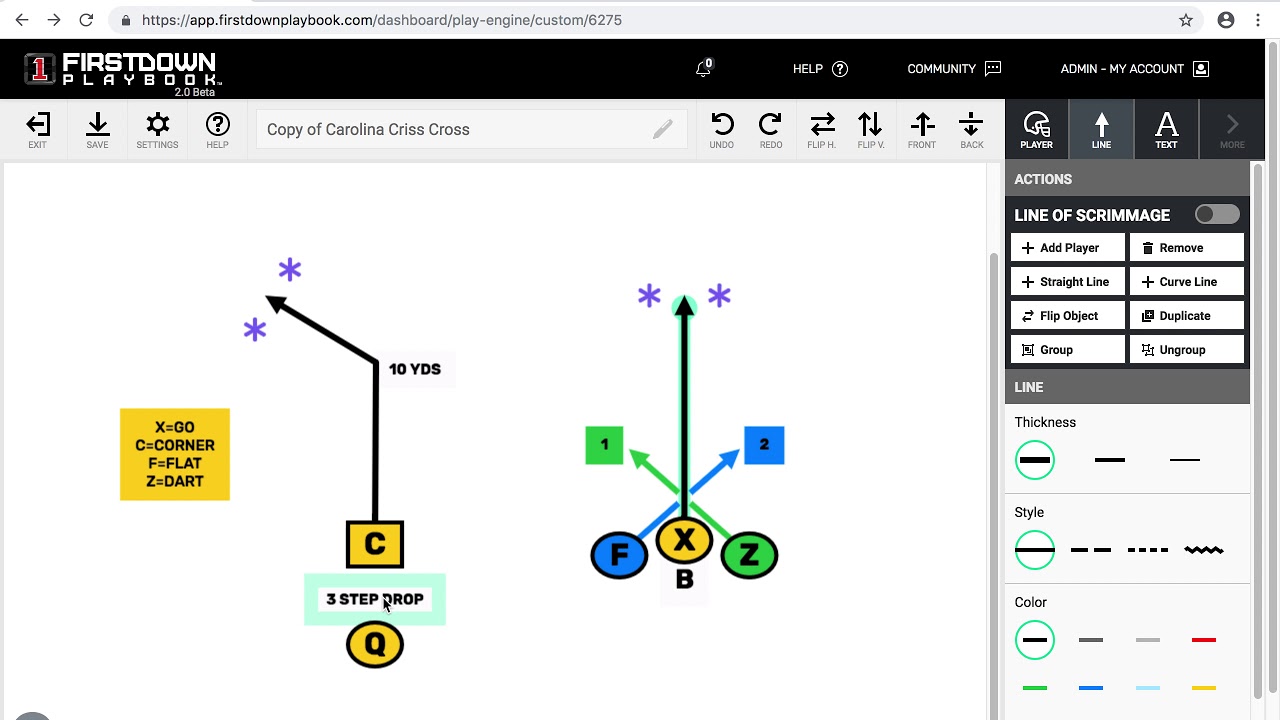This screenshot has height=720, width=1280.
Task: Pick the dark gray line color
Action: click(x=1091, y=640)
